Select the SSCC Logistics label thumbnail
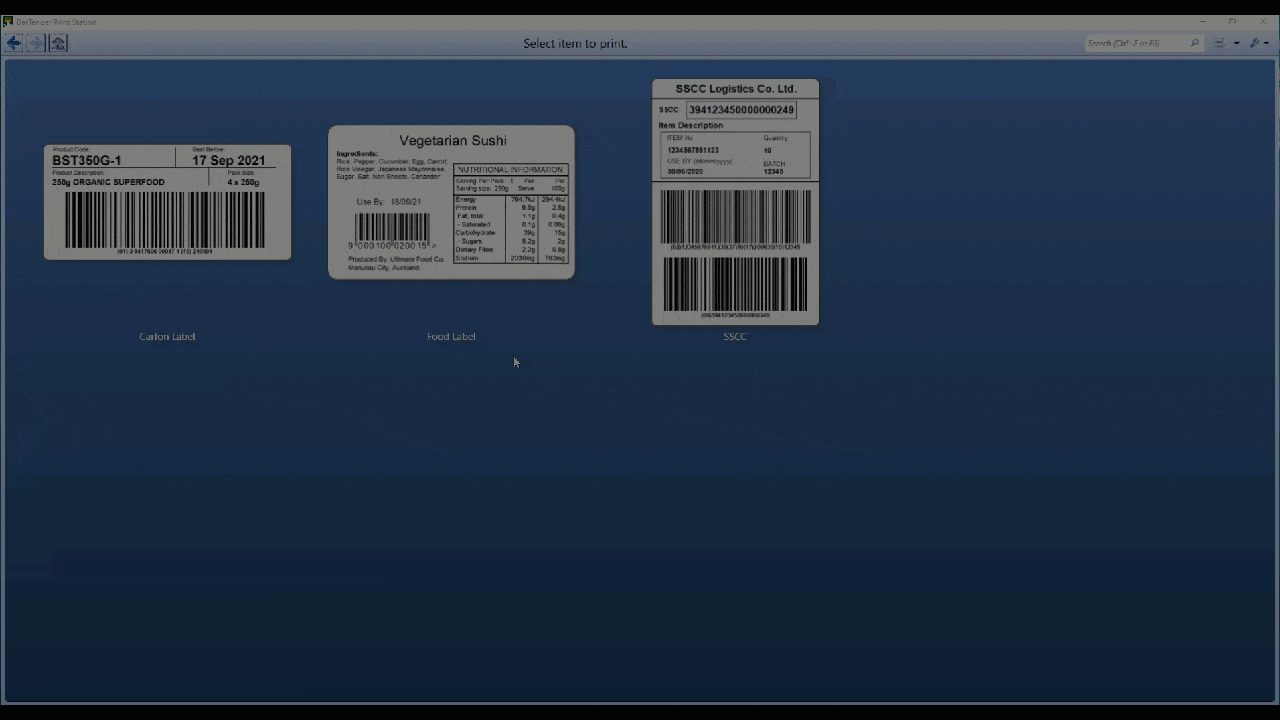This screenshot has height=720, width=1280. point(735,202)
